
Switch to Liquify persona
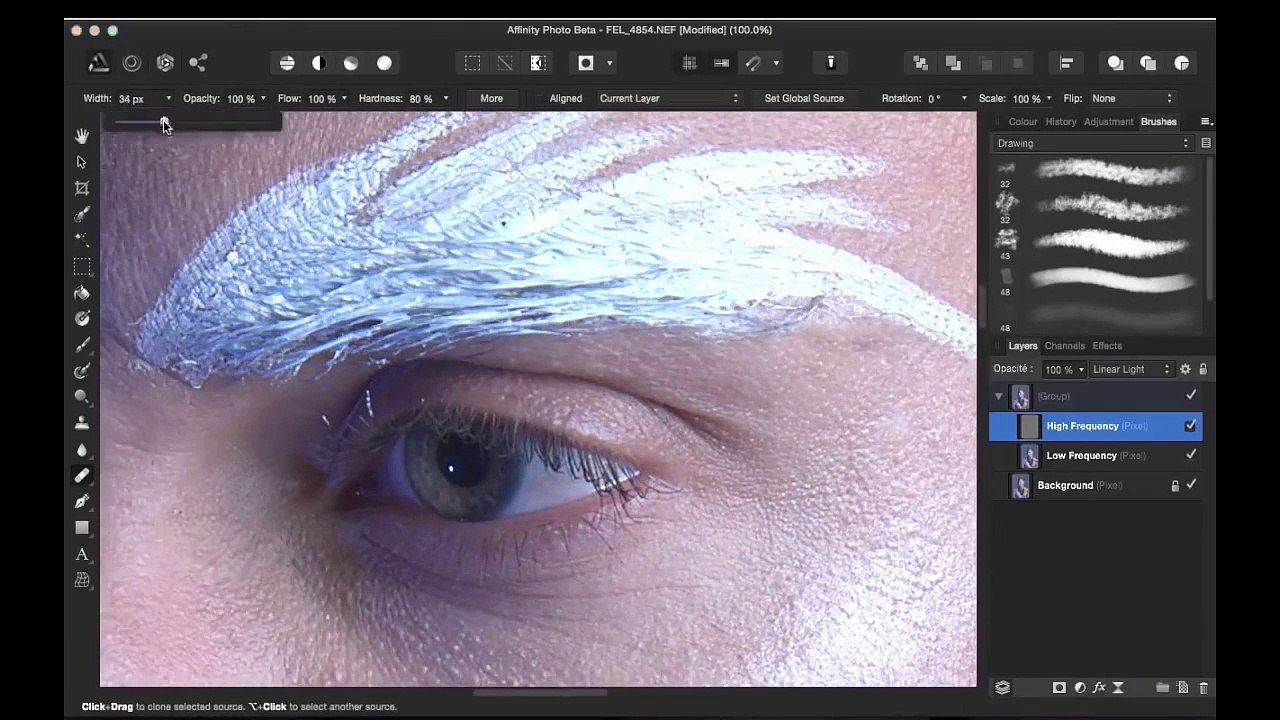(x=132, y=63)
